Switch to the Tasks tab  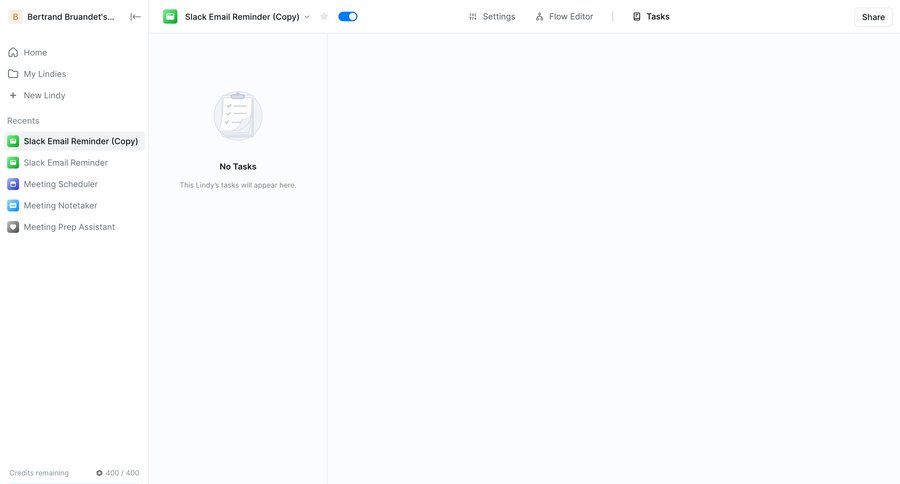[x=651, y=17]
